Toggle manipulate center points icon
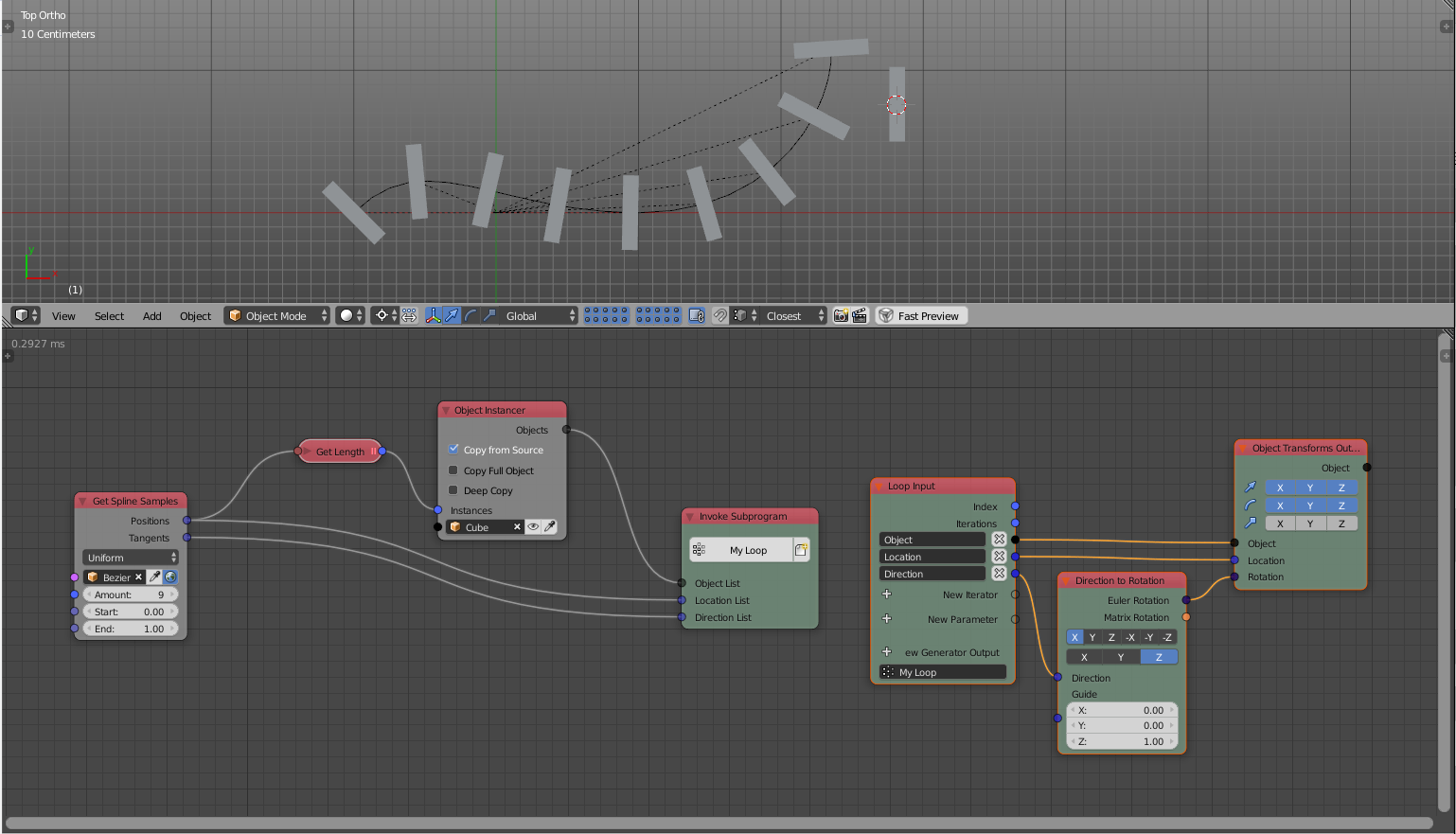This screenshot has height=834, width=1456. 409,315
